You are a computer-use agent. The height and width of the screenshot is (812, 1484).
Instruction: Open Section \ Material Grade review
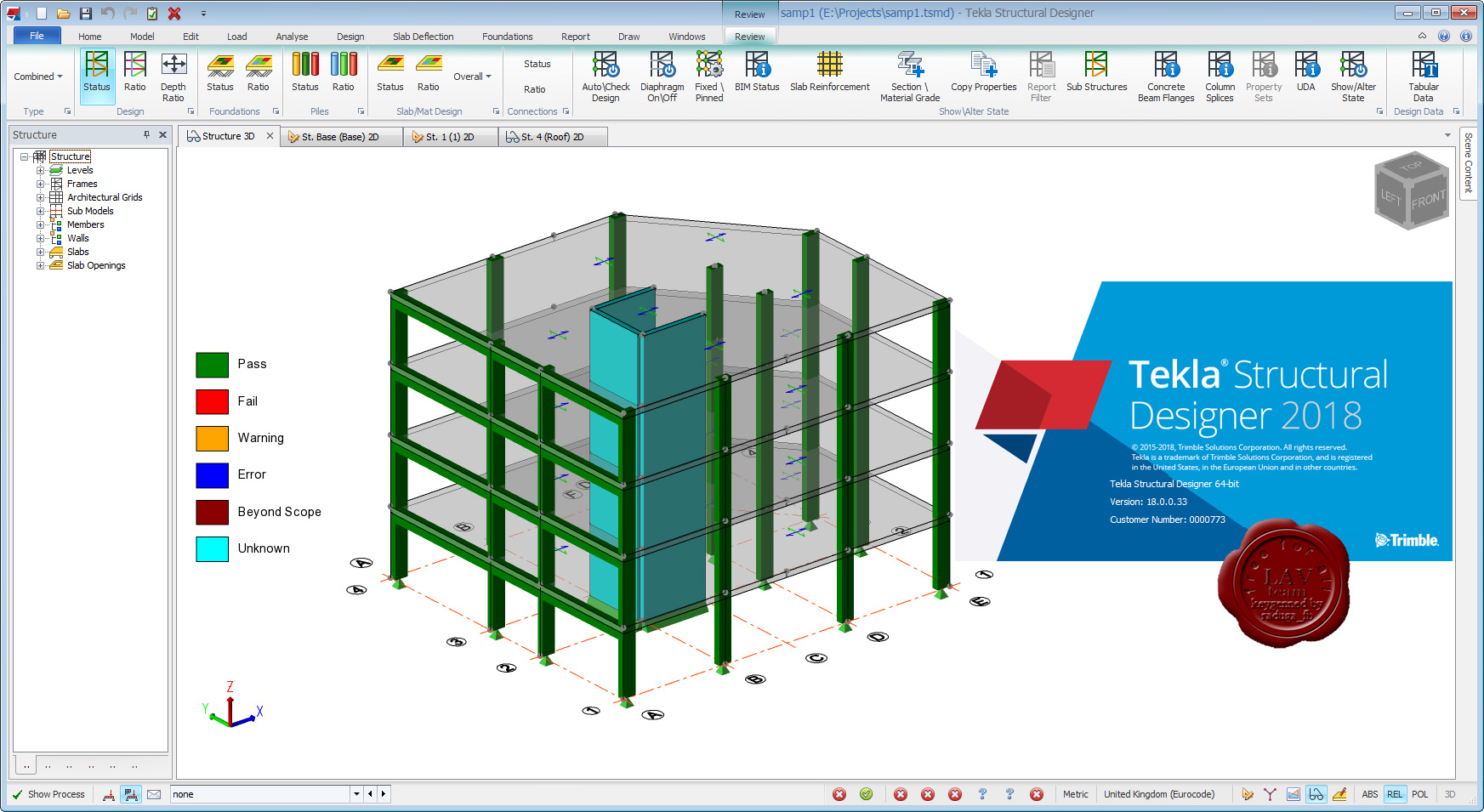[910, 77]
